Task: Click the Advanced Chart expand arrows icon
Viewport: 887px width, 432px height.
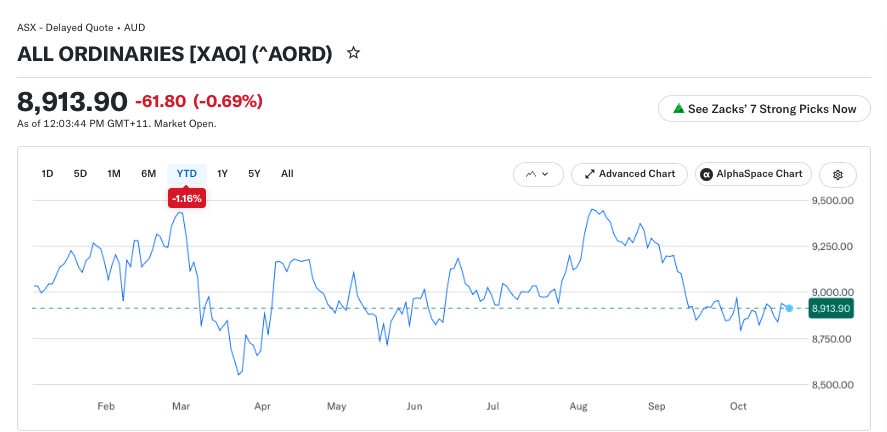Action: click(589, 174)
